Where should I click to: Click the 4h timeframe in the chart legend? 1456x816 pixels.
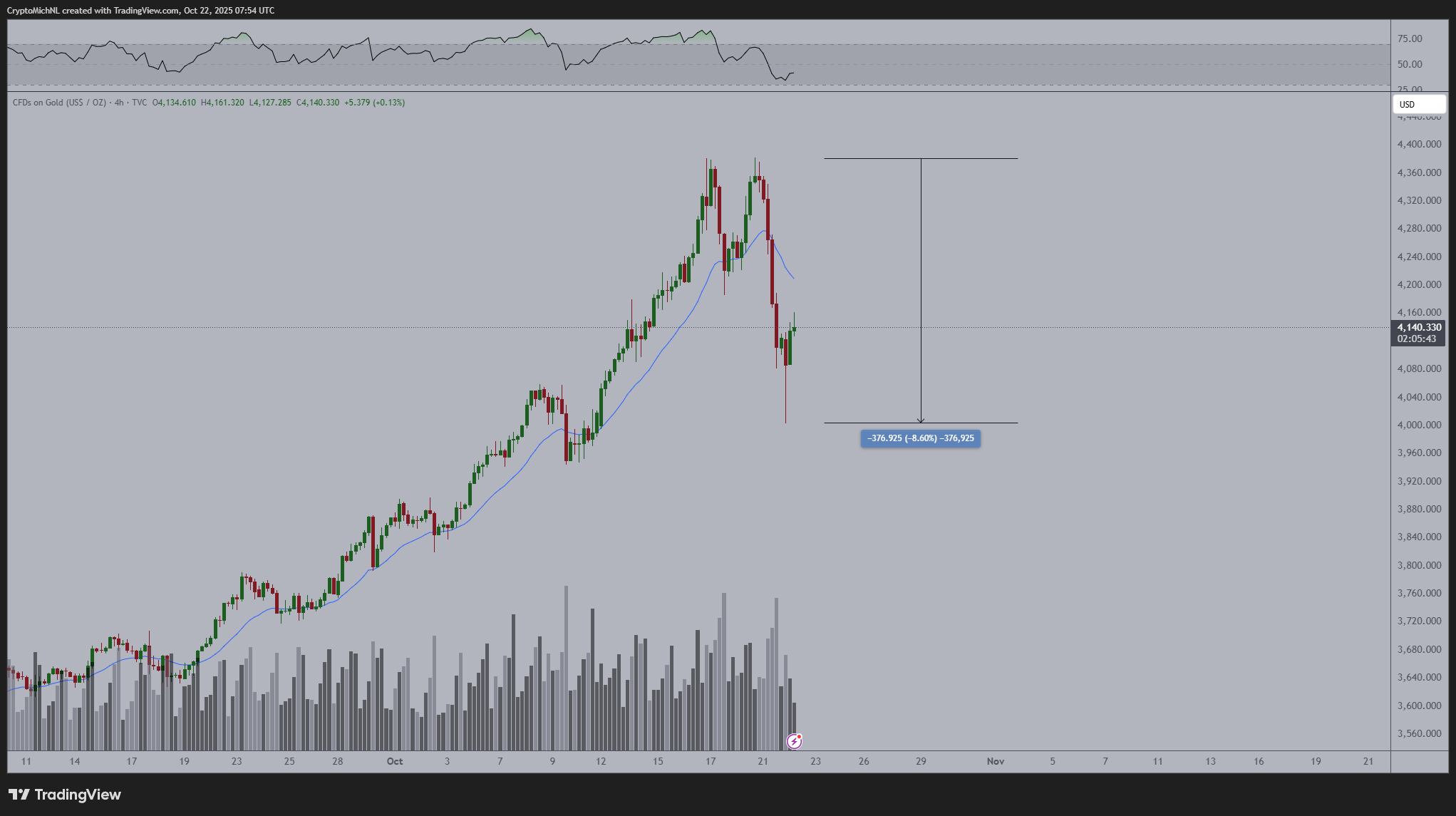point(119,103)
